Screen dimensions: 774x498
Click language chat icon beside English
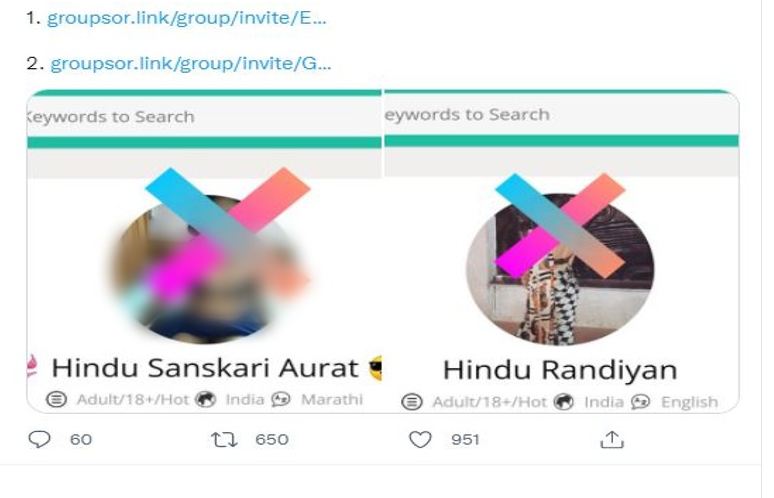click(640, 402)
